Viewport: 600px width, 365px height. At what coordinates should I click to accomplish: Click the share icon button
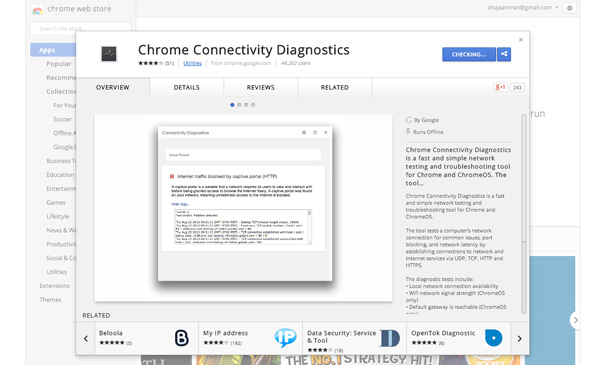(504, 54)
